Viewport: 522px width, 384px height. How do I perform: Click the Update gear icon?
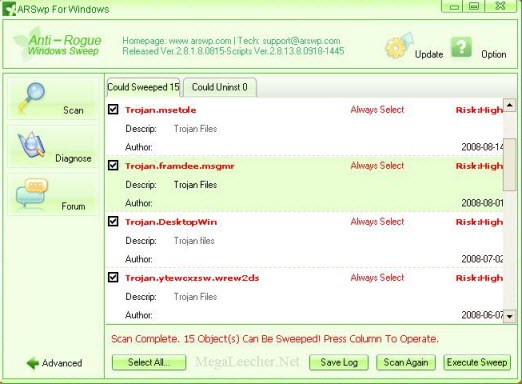point(399,46)
